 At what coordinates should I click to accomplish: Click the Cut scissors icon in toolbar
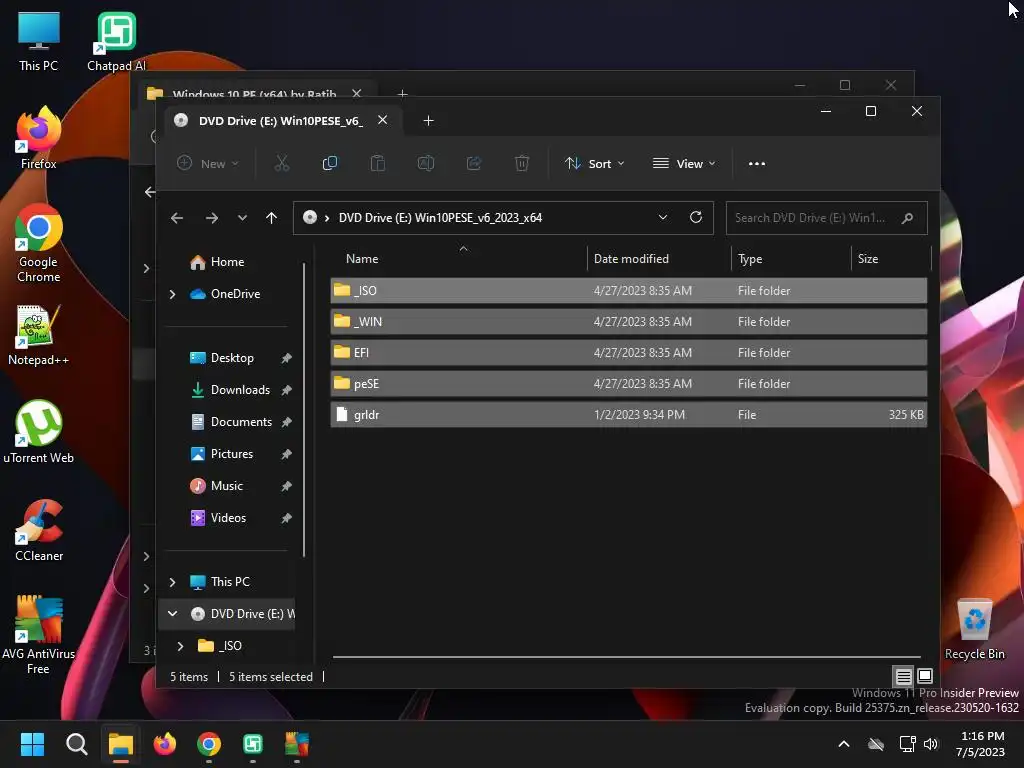(281, 163)
